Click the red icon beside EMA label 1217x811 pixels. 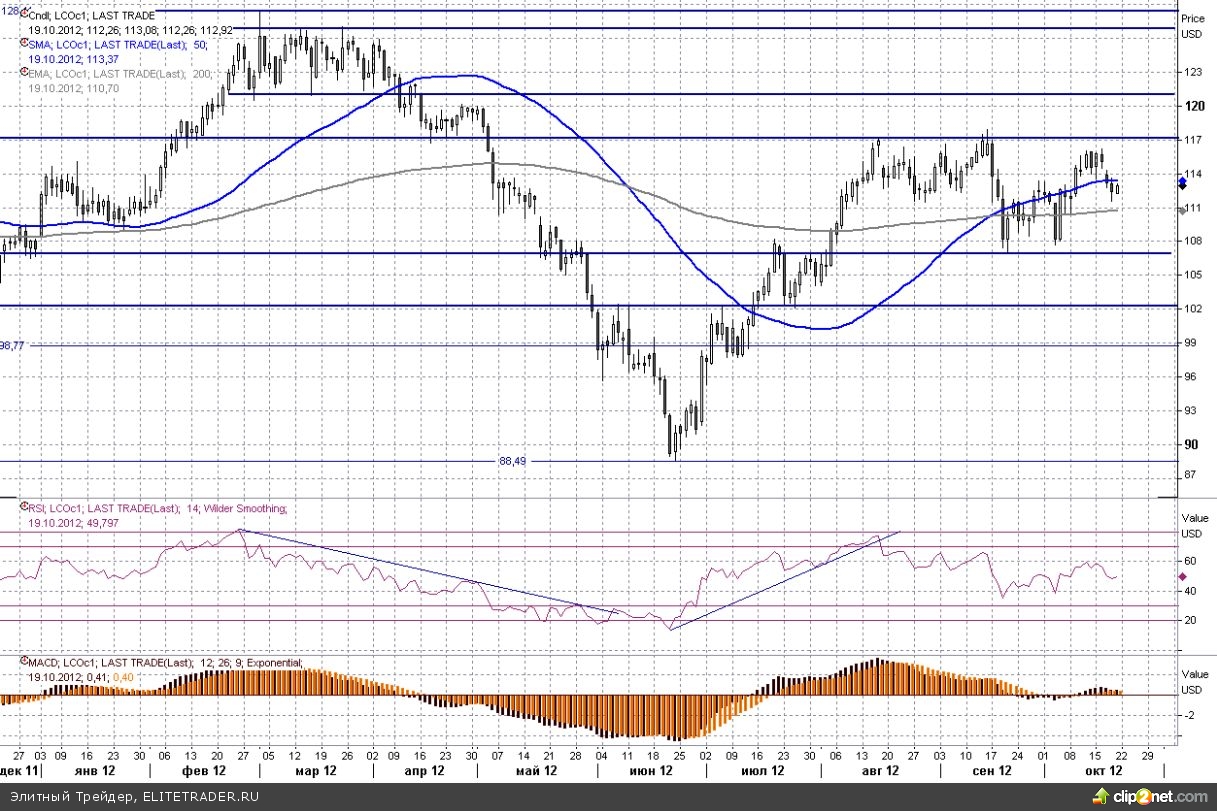pos(23,73)
